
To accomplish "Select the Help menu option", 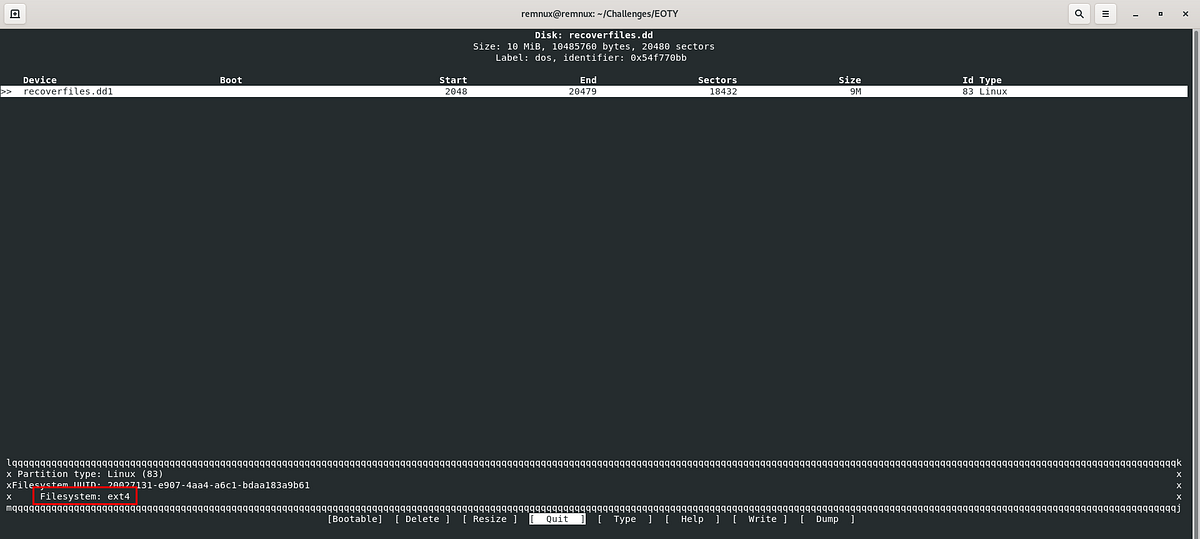I will click(x=692, y=519).
